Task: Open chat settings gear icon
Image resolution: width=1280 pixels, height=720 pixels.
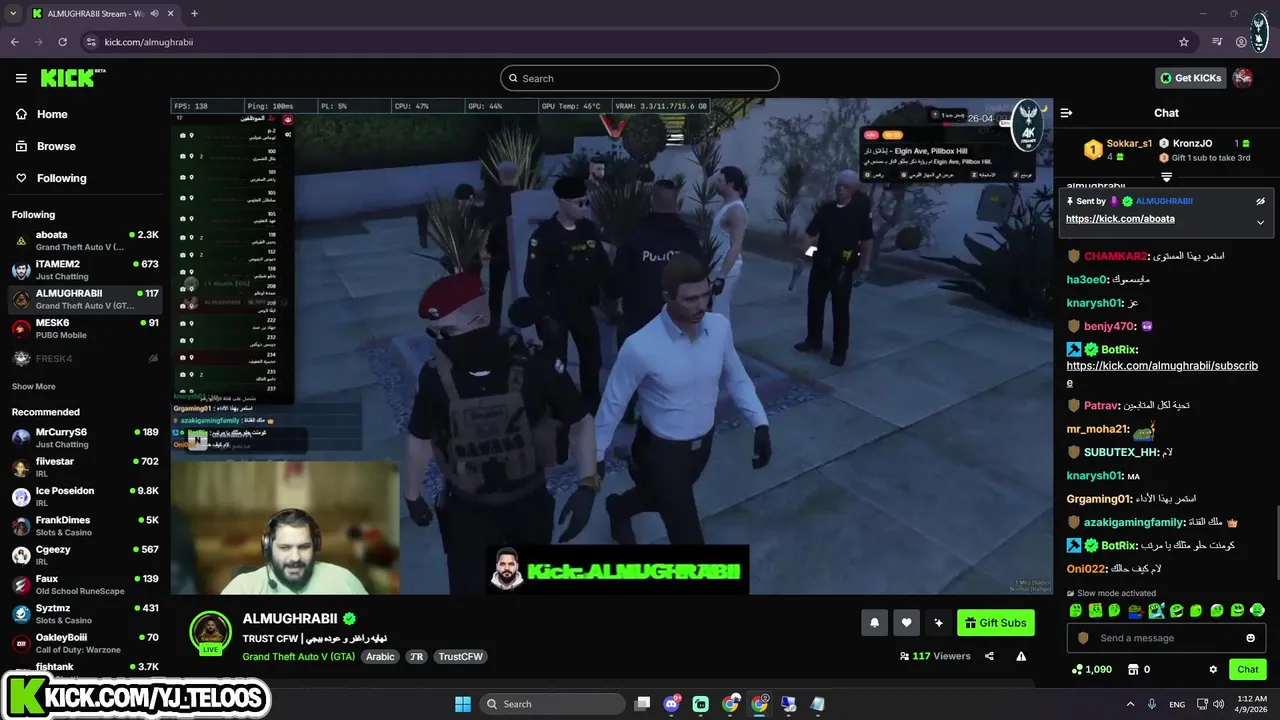Action: point(1213,669)
